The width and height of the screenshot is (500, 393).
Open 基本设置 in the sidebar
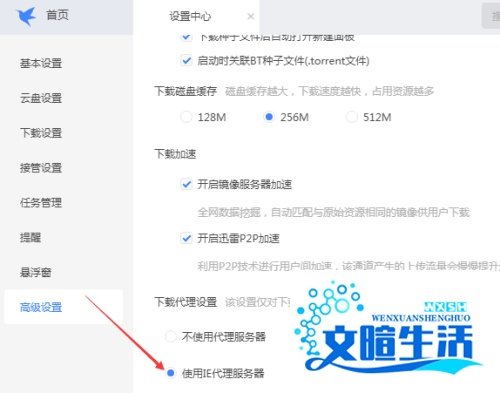point(41,63)
